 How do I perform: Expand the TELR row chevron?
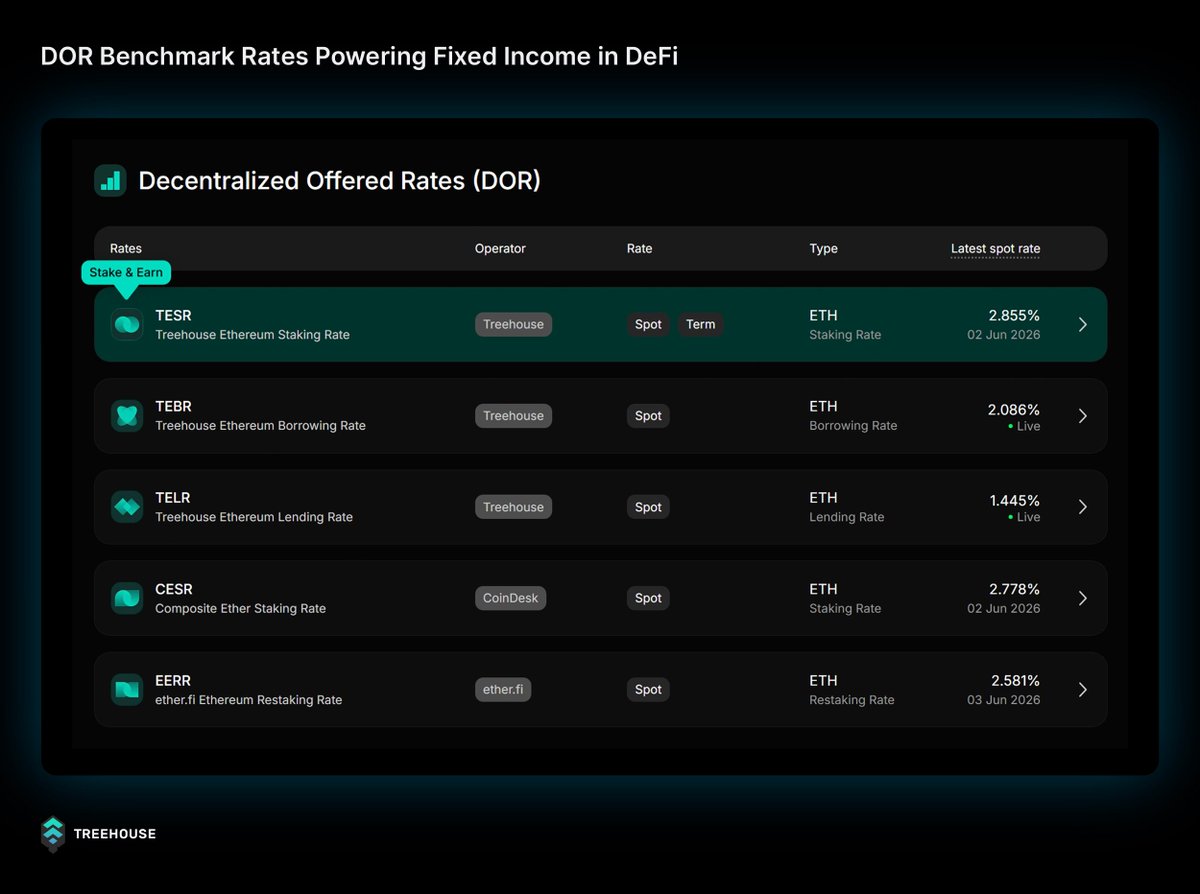pos(1082,507)
